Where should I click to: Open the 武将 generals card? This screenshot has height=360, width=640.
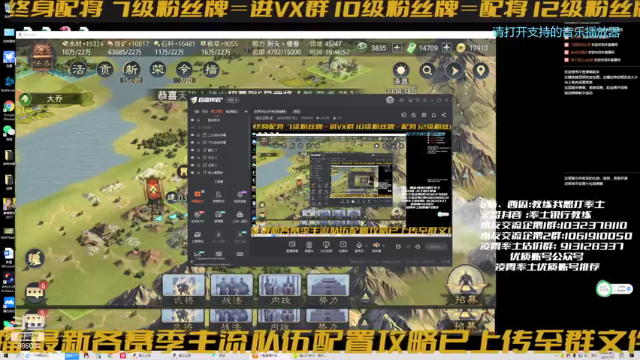pyautogui.click(x=184, y=290)
